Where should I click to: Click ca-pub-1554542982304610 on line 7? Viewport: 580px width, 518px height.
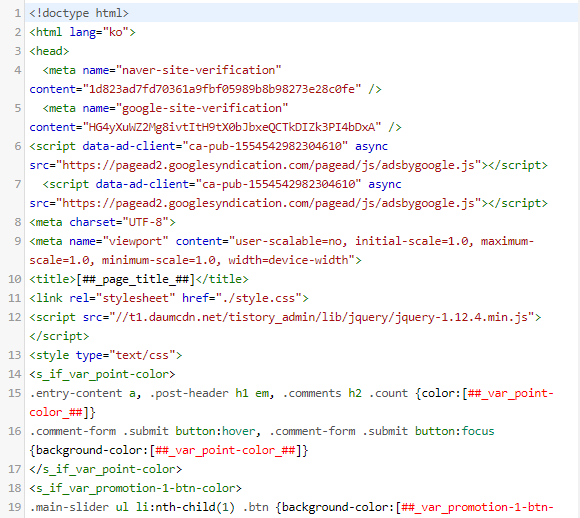[x=278, y=184]
